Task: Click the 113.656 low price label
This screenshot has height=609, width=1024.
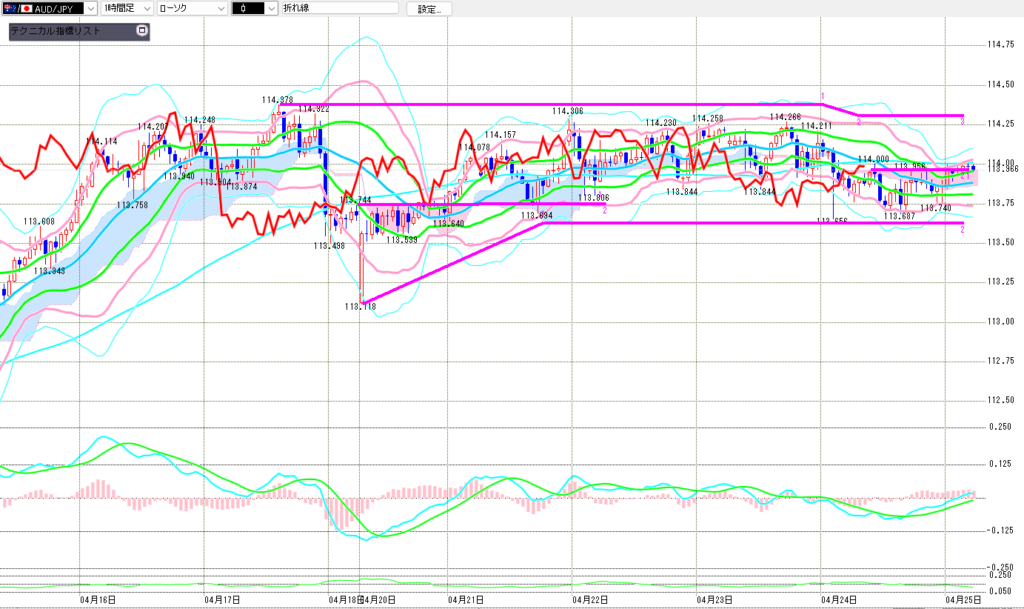Action: pyautogui.click(x=832, y=221)
